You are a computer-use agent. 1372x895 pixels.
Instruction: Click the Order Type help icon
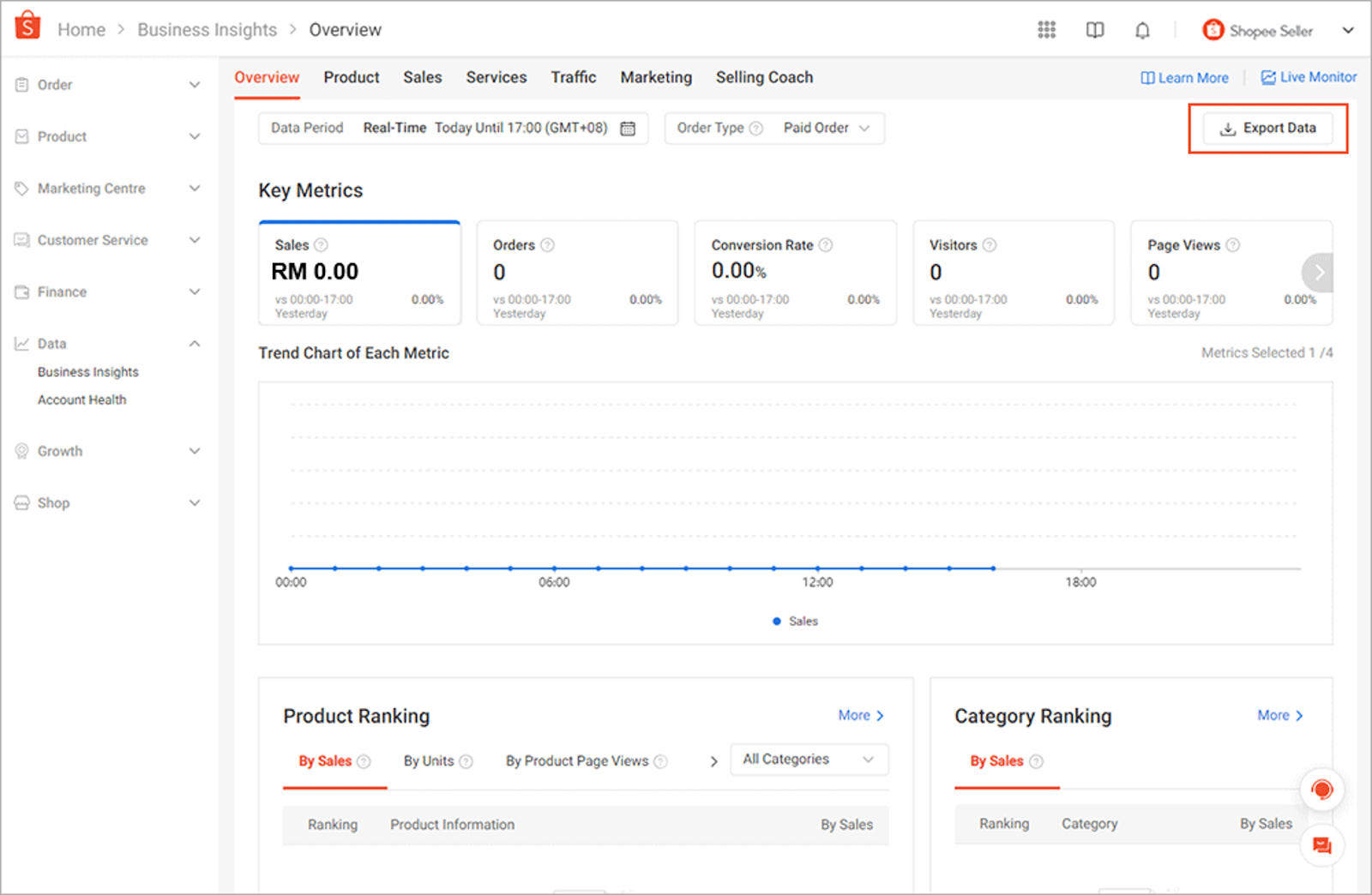[x=755, y=129]
